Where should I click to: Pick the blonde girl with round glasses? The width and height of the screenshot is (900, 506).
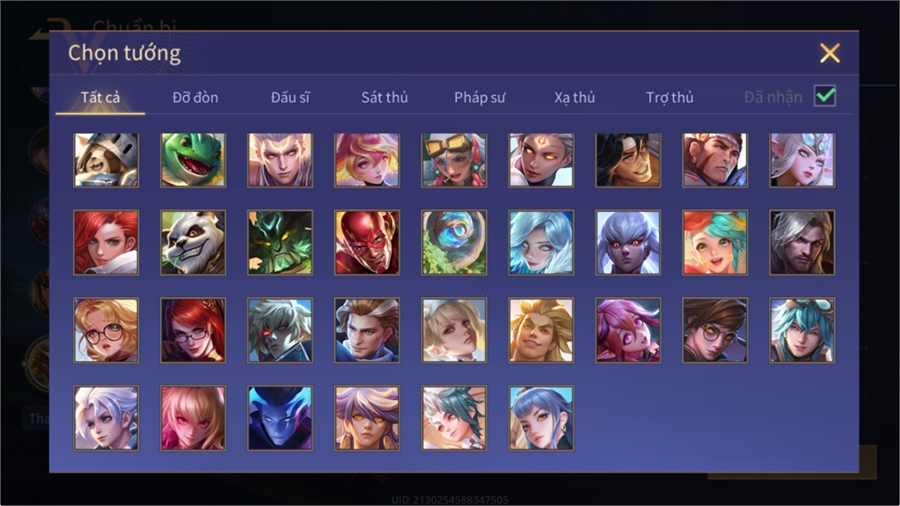click(x=106, y=330)
